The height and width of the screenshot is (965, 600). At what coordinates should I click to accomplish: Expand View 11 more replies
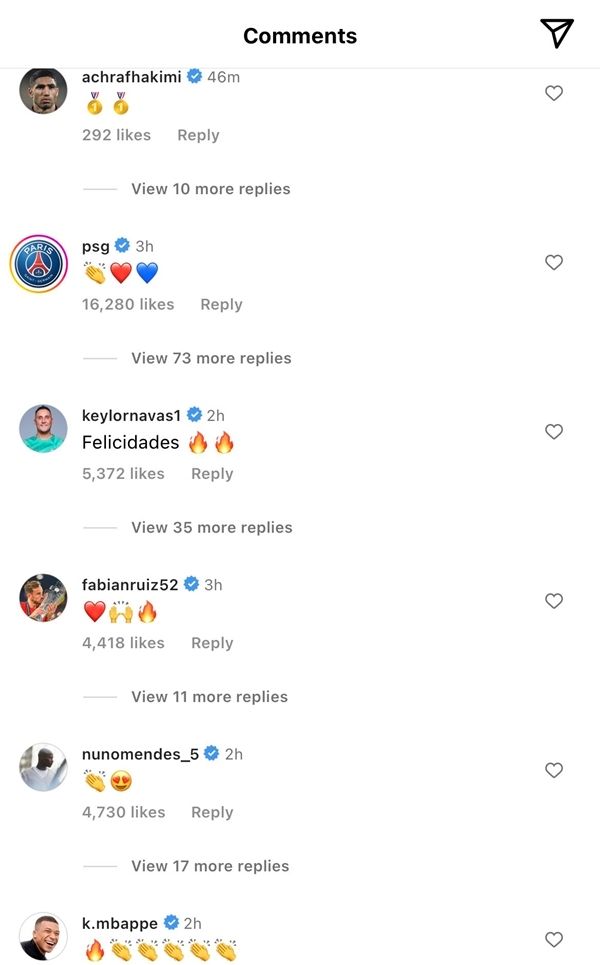pyautogui.click(x=209, y=697)
